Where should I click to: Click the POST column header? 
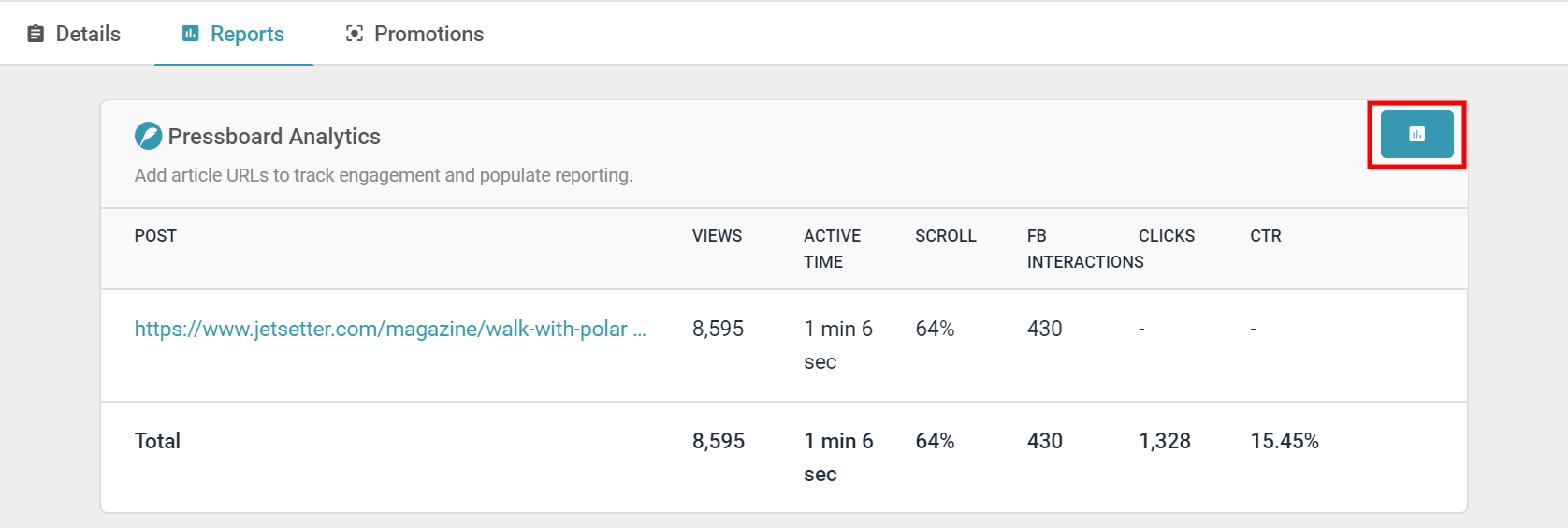155,236
